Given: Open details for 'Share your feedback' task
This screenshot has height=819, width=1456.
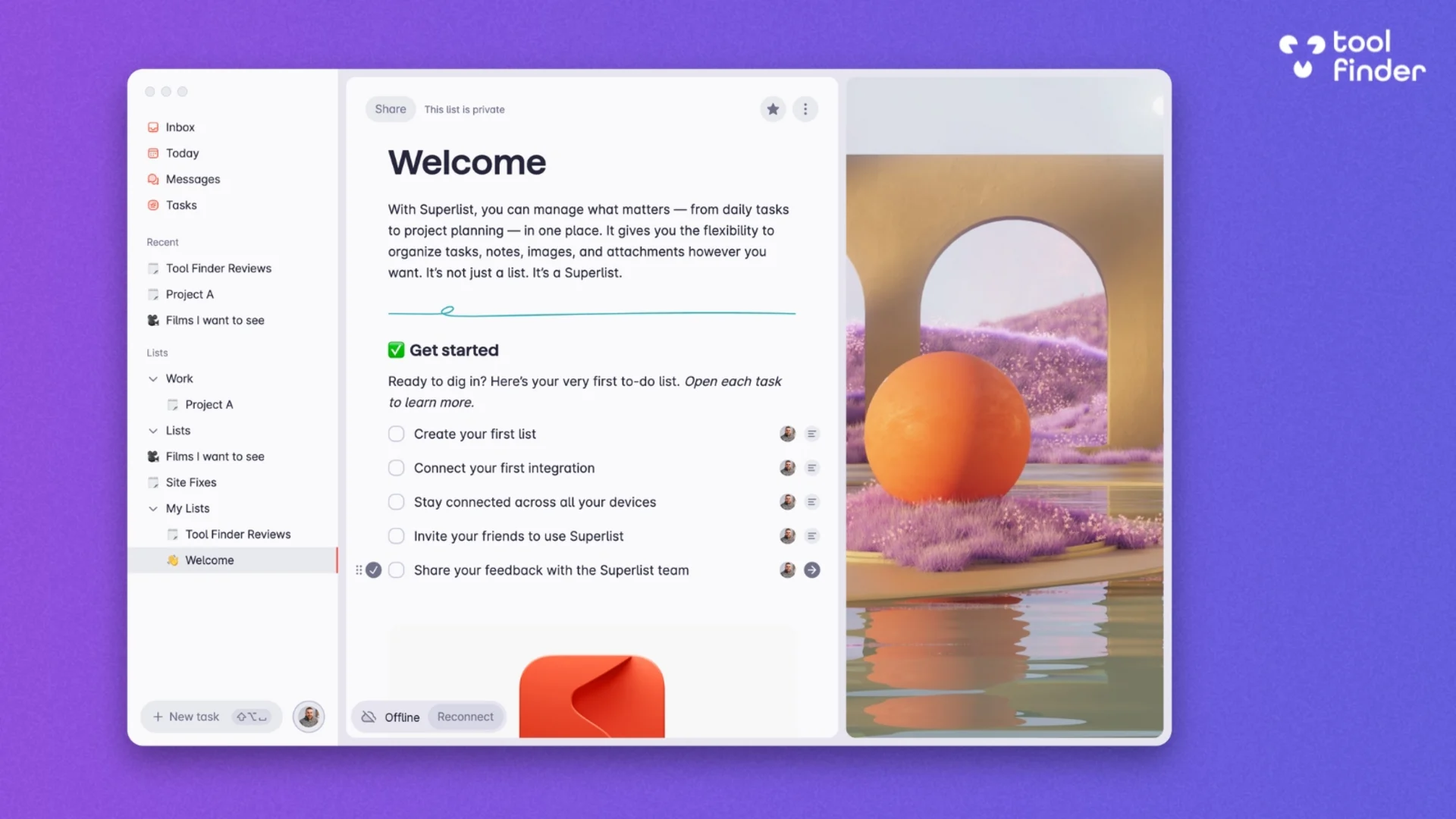Looking at the screenshot, I should click(x=811, y=570).
